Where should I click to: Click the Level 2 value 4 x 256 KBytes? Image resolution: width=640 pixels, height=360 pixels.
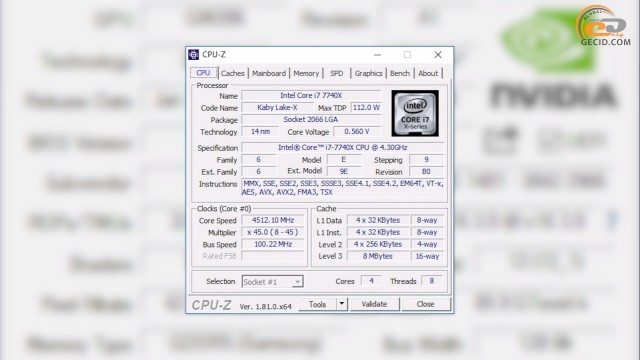pyautogui.click(x=378, y=244)
